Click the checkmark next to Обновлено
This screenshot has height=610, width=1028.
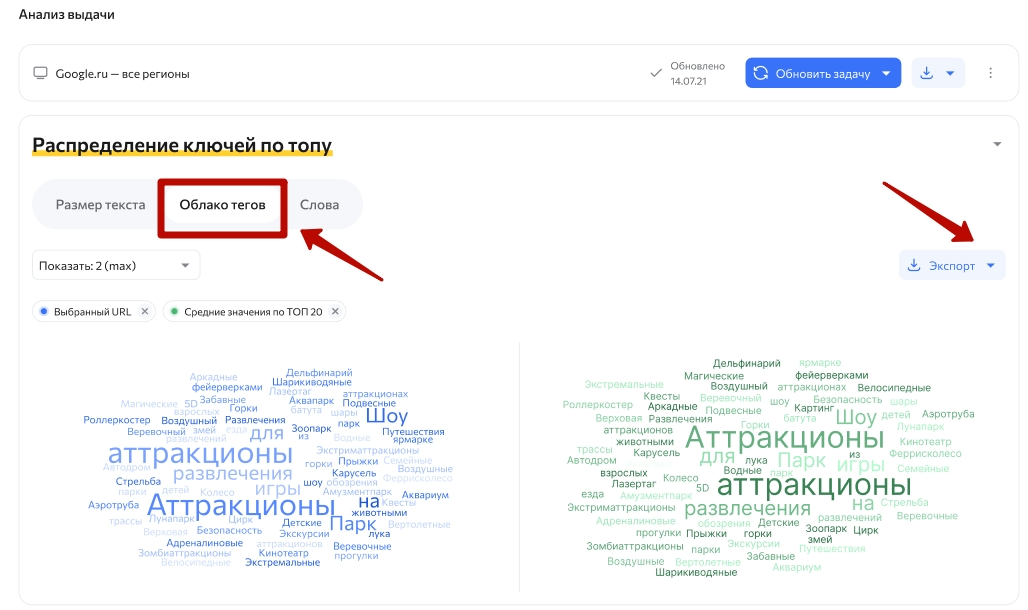pos(656,73)
